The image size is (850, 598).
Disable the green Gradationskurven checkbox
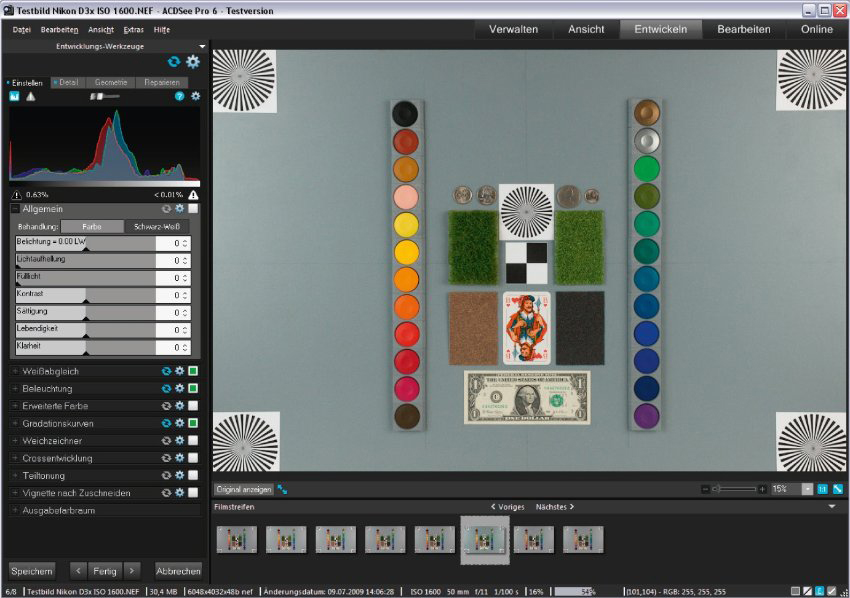[193, 424]
